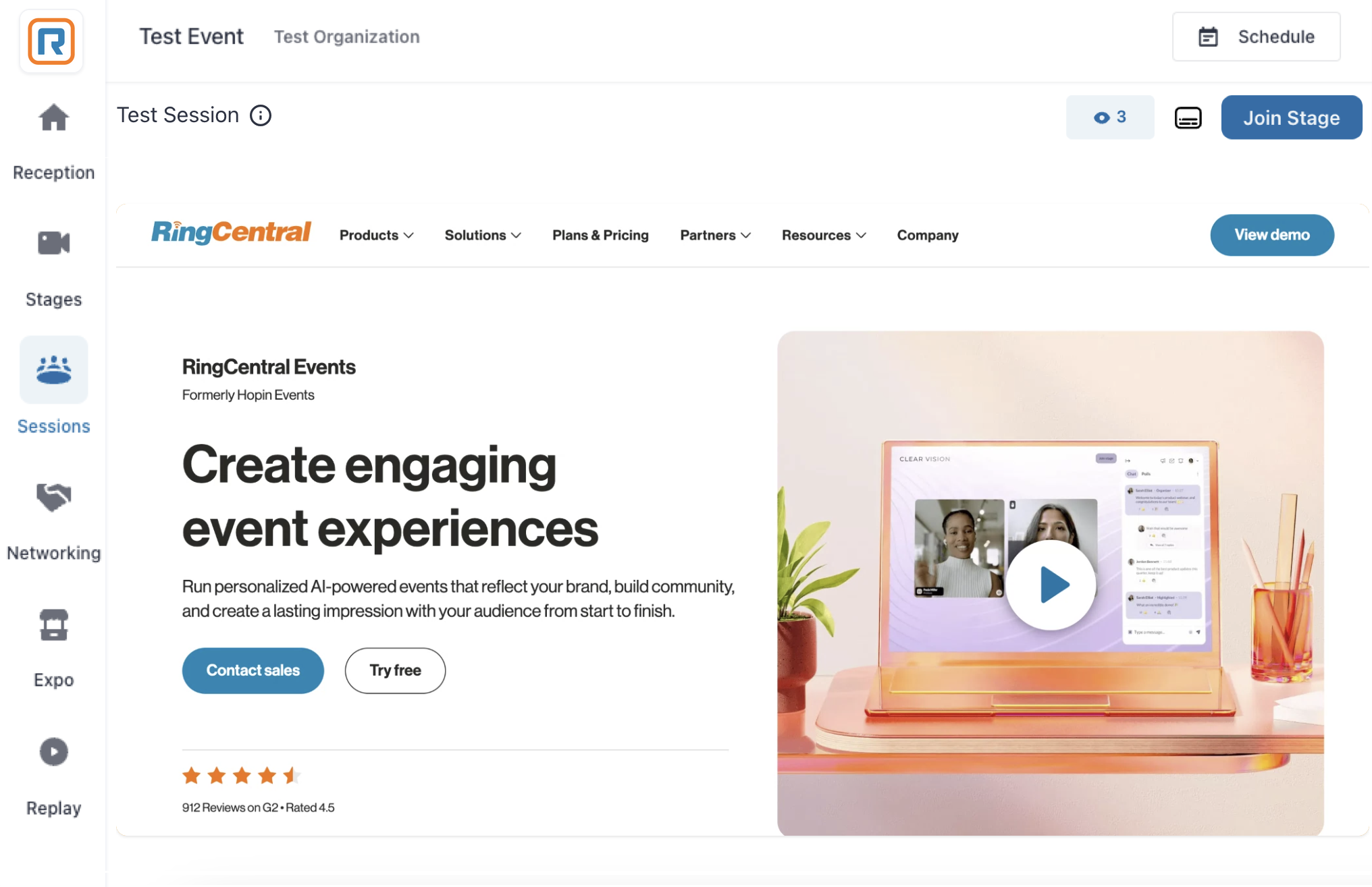Viewport: 1372px width, 887px height.
Task: Play the promo video
Action: (1051, 585)
